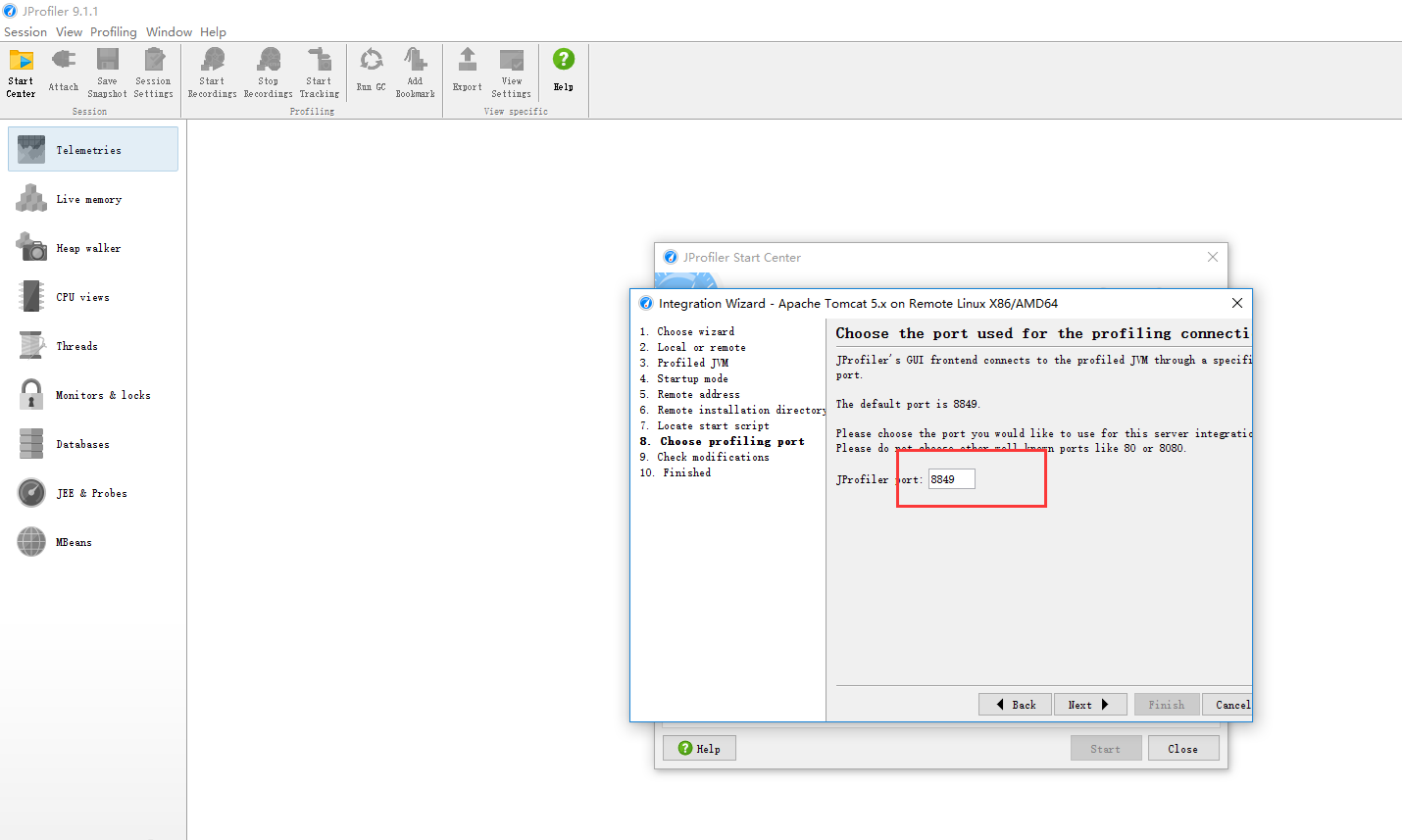The width and height of the screenshot is (1402, 840).
Task: Click the Back button in wizard
Action: tap(1015, 705)
